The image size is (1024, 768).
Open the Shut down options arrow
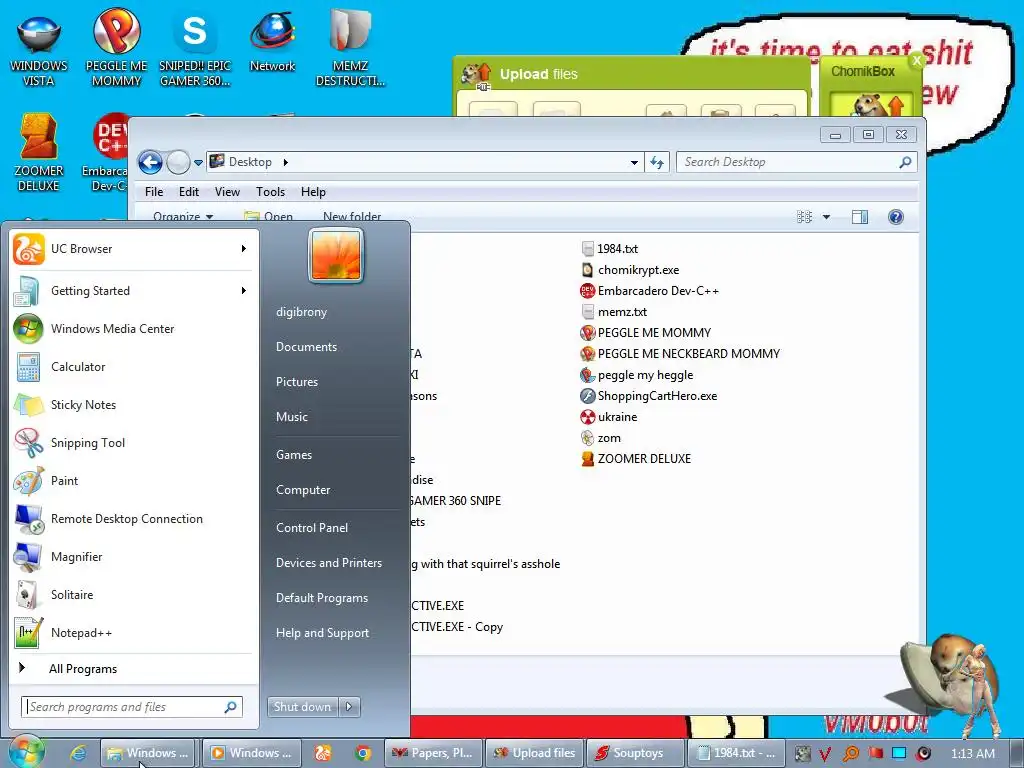coord(349,707)
